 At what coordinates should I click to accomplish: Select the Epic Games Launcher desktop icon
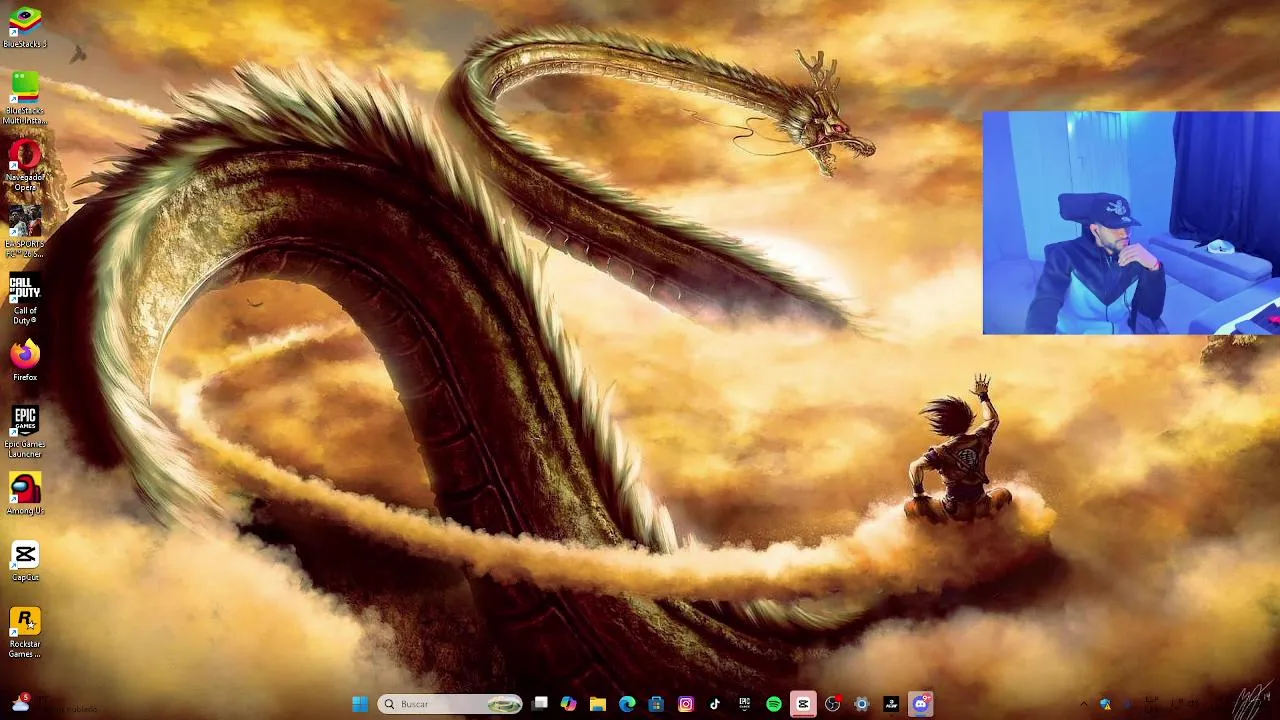(x=25, y=432)
